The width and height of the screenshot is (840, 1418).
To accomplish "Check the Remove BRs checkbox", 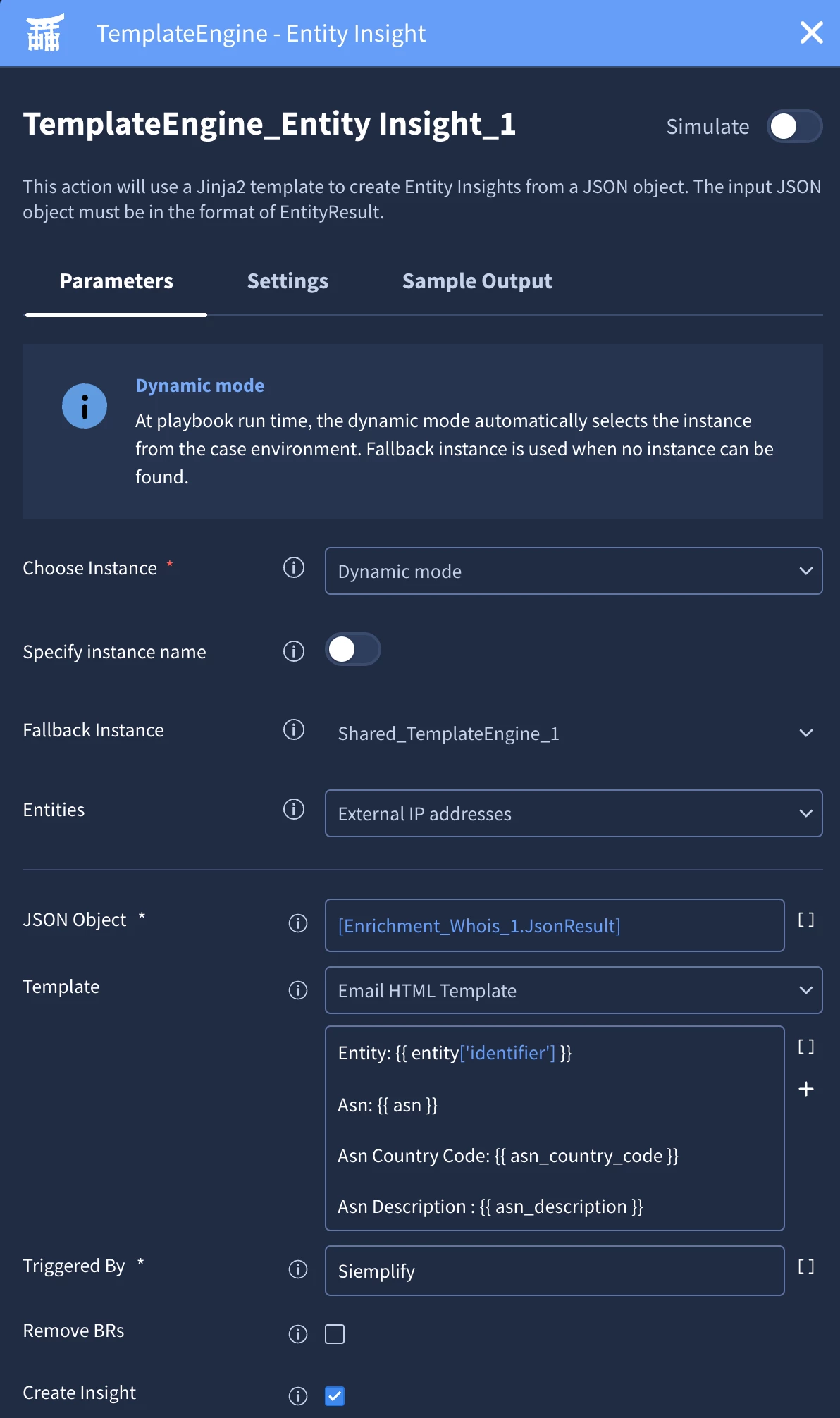I will pyautogui.click(x=335, y=1334).
